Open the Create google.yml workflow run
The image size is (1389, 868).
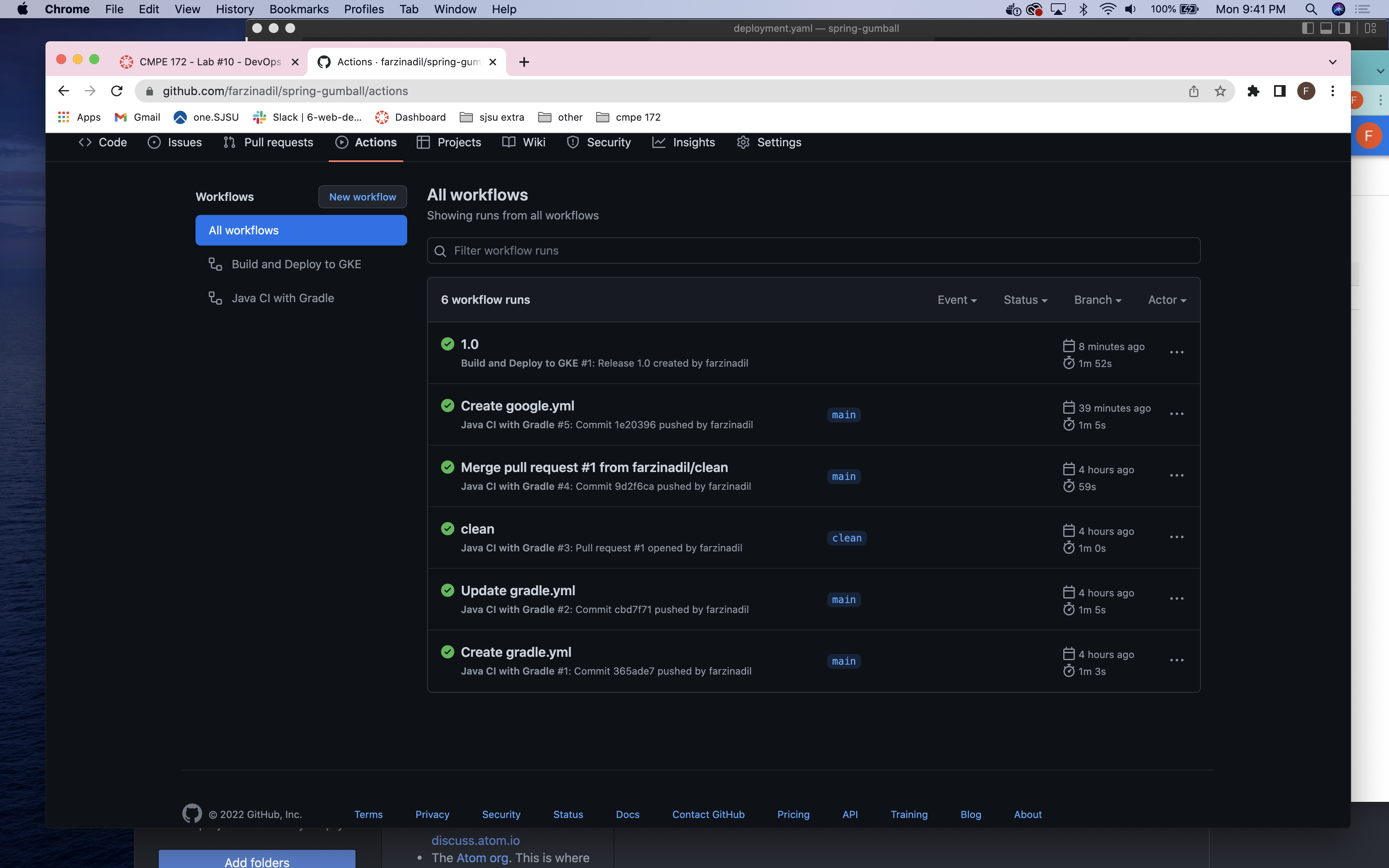517,406
